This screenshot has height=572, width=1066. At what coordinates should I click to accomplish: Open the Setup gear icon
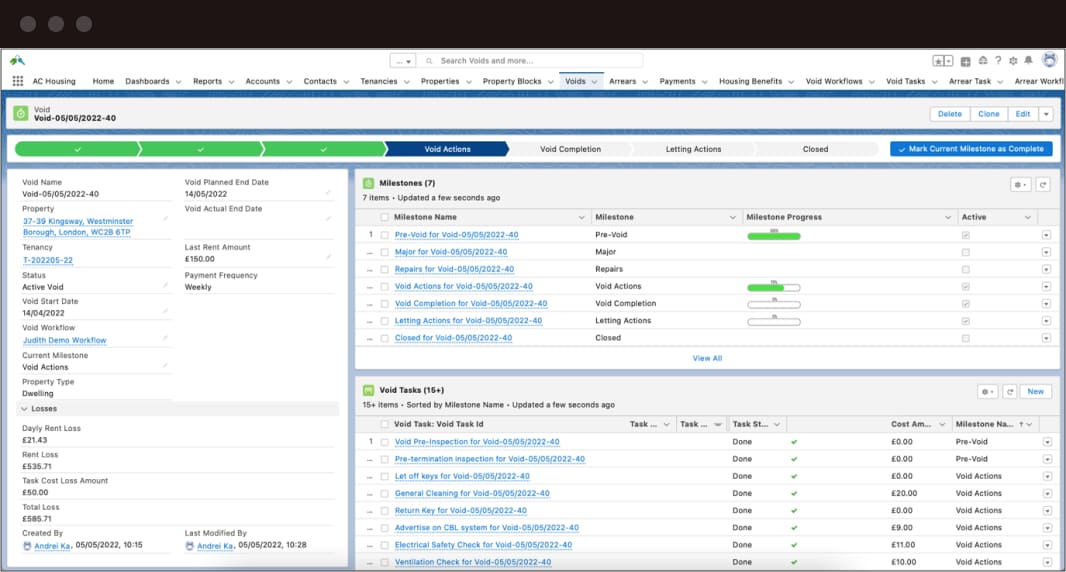1013,61
